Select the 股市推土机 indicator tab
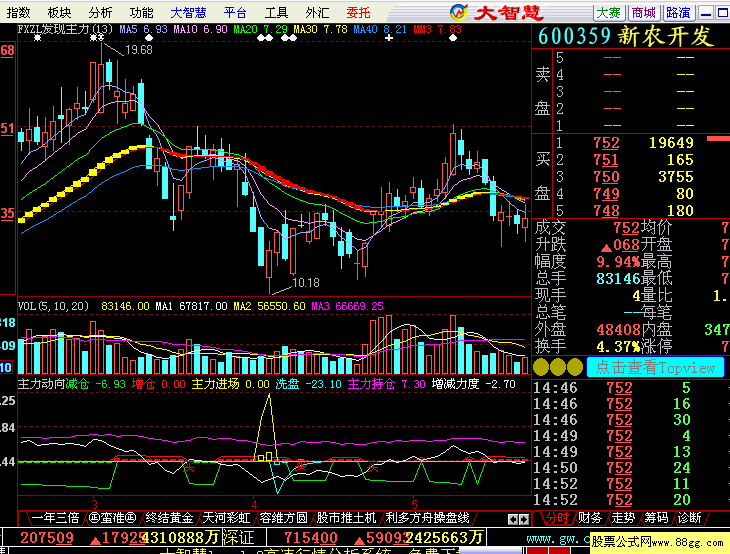This screenshot has width=730, height=554. click(x=346, y=518)
